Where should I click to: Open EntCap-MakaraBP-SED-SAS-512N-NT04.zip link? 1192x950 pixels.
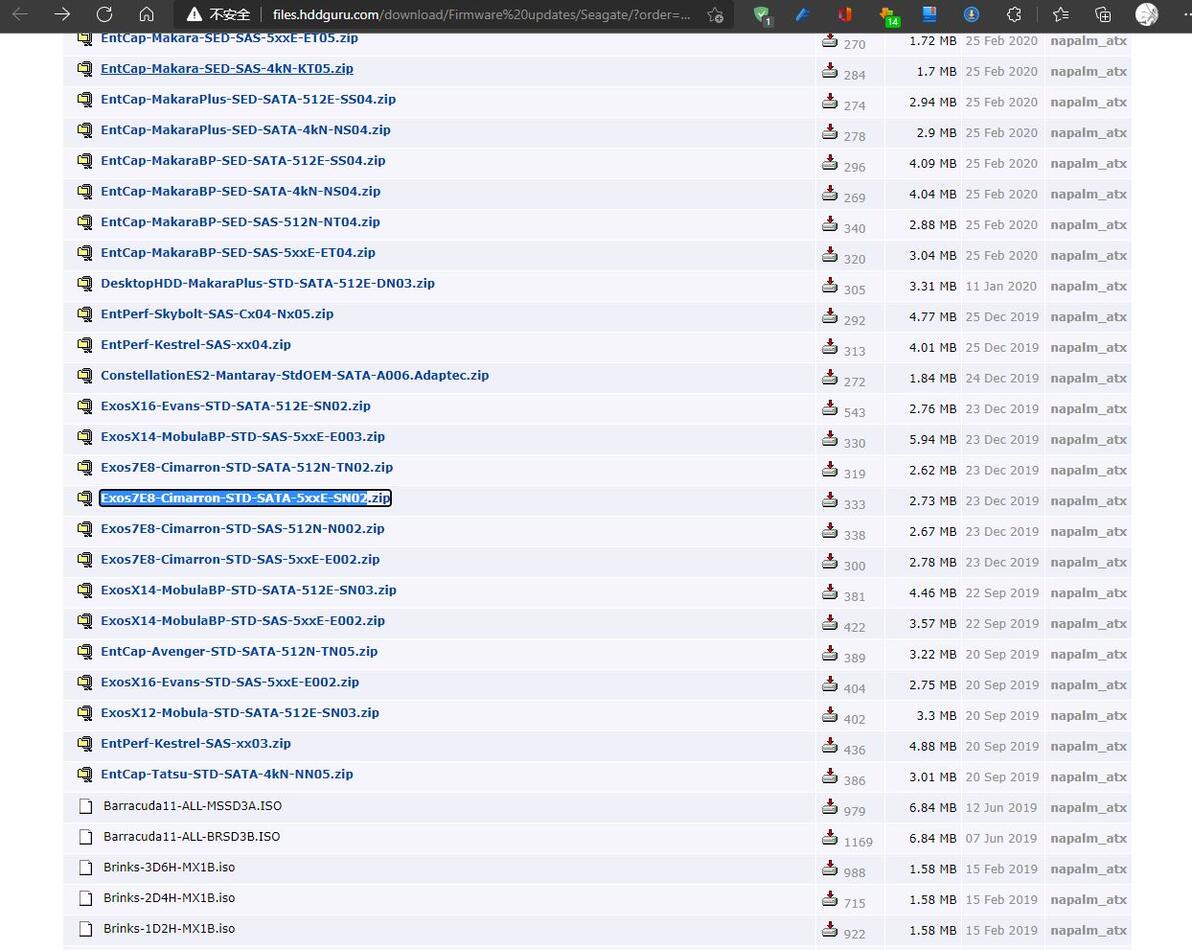click(x=240, y=222)
